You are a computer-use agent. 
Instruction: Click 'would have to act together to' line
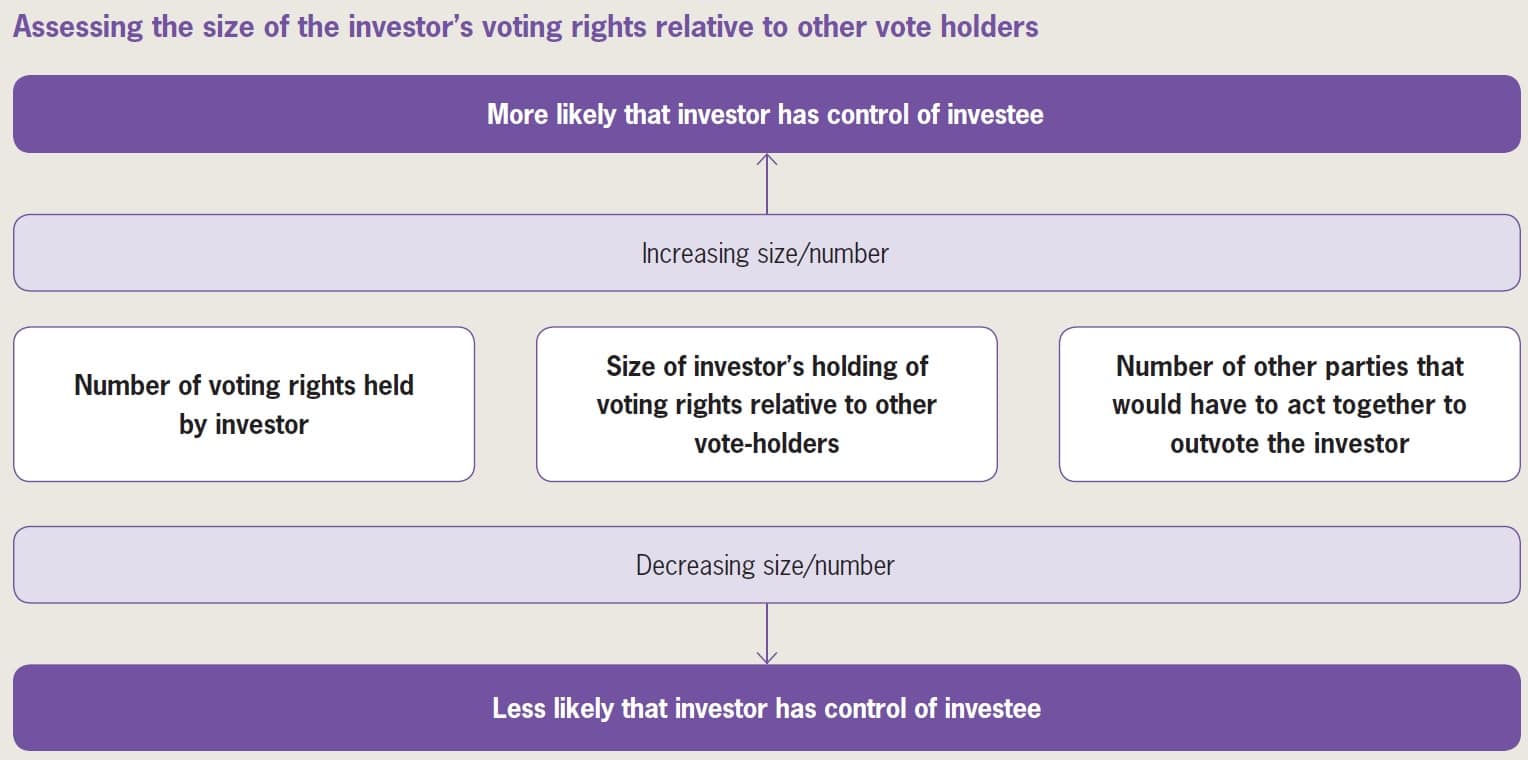click(x=1289, y=405)
